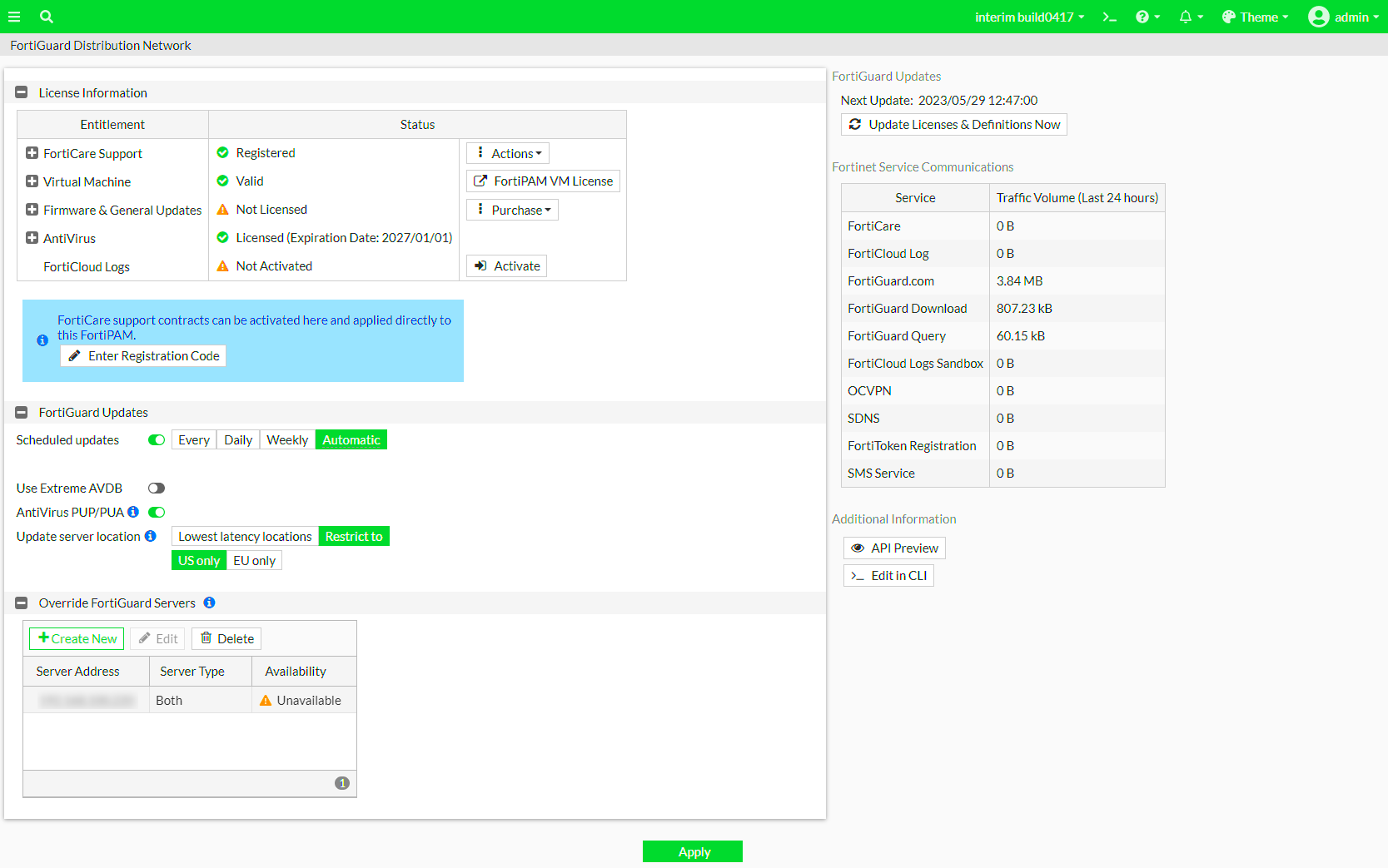
Task: Open the Actions dropdown
Action: 508,153
